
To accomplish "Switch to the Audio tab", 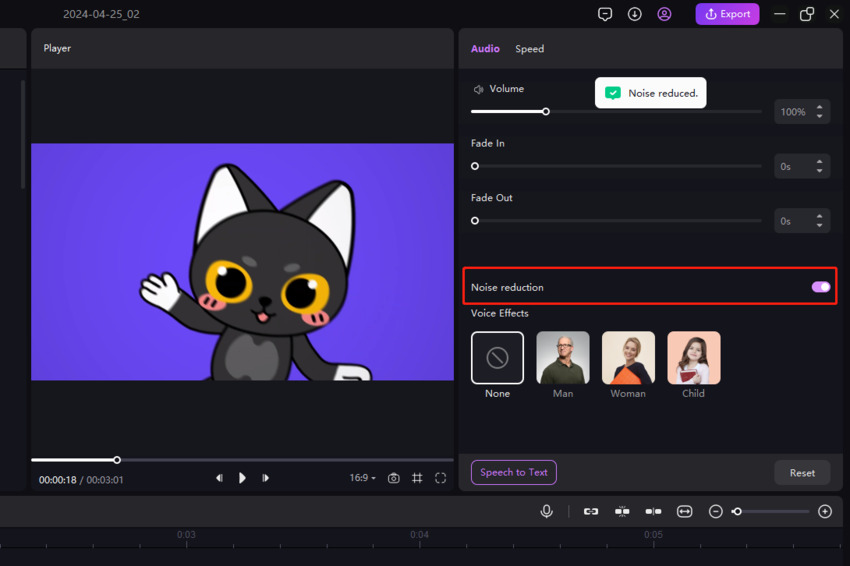I will pos(485,49).
